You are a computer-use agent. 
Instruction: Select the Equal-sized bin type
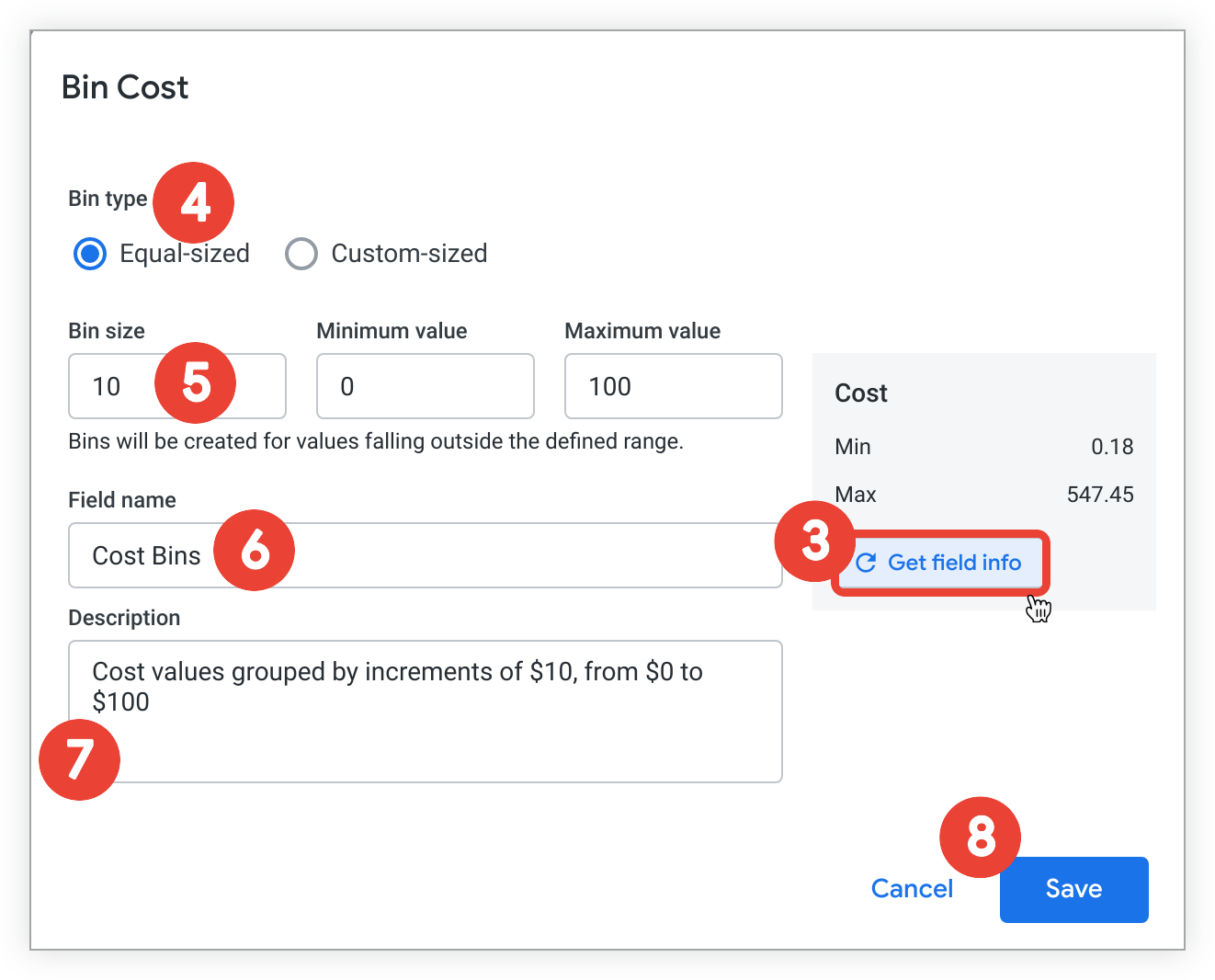point(90,254)
